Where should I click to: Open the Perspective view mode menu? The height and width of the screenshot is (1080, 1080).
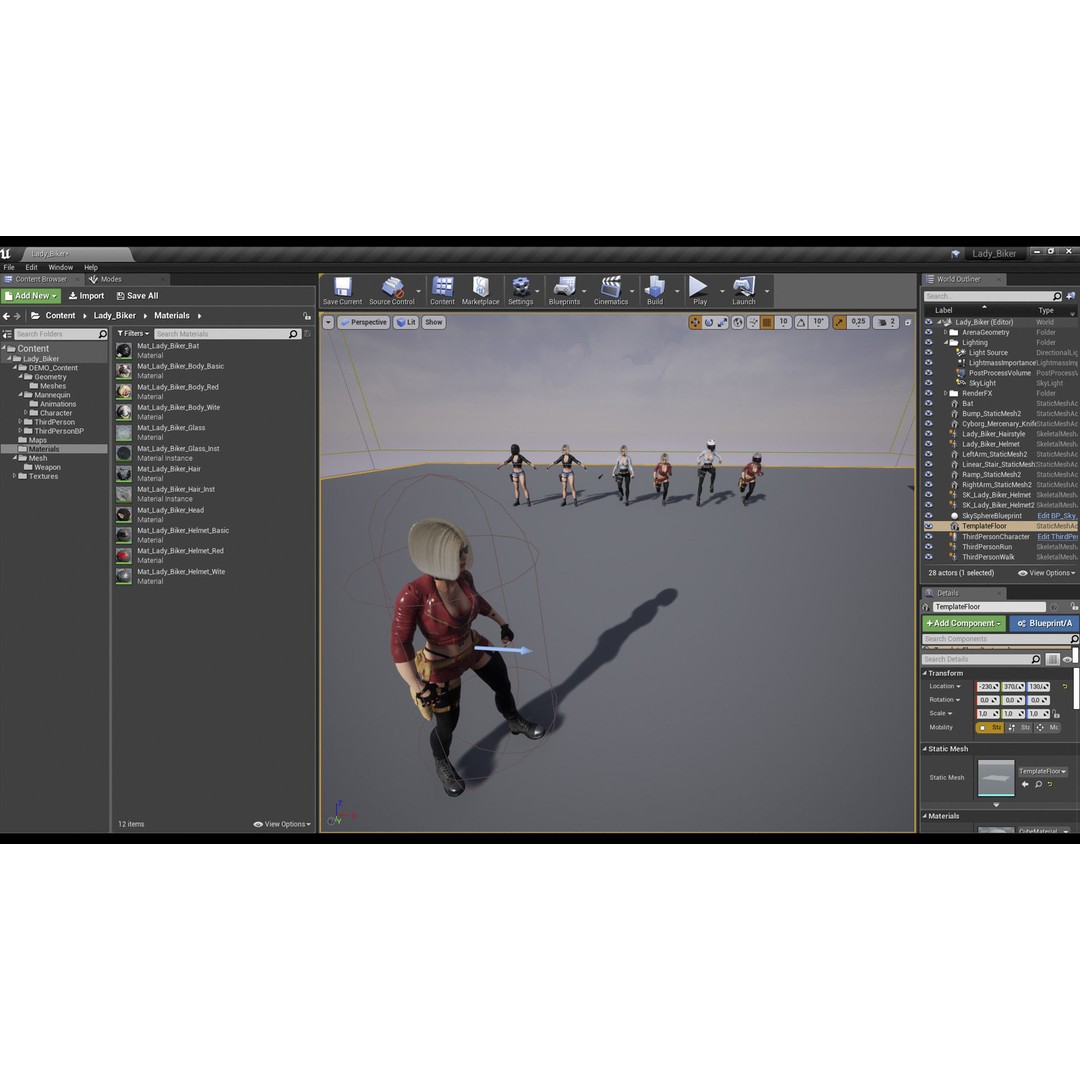pyautogui.click(x=364, y=322)
